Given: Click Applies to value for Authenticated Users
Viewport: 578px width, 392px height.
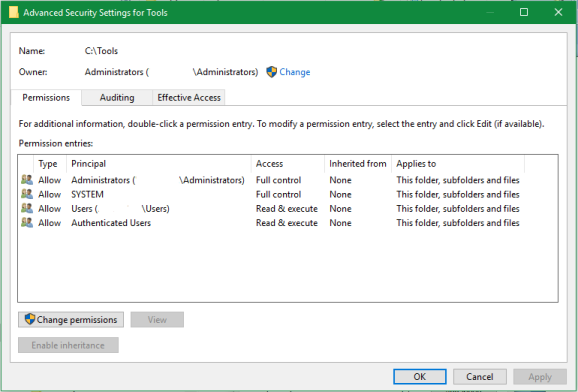Looking at the screenshot, I should click(458, 223).
